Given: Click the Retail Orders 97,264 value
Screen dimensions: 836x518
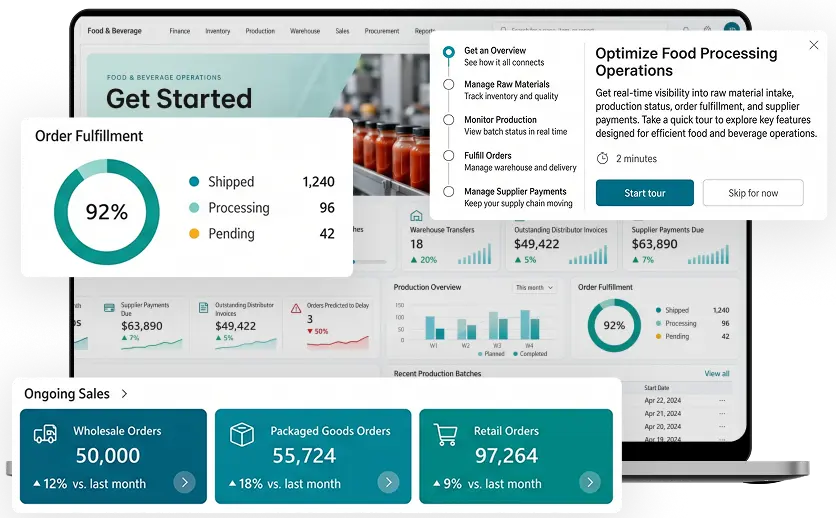Looking at the screenshot, I should 507,456.
